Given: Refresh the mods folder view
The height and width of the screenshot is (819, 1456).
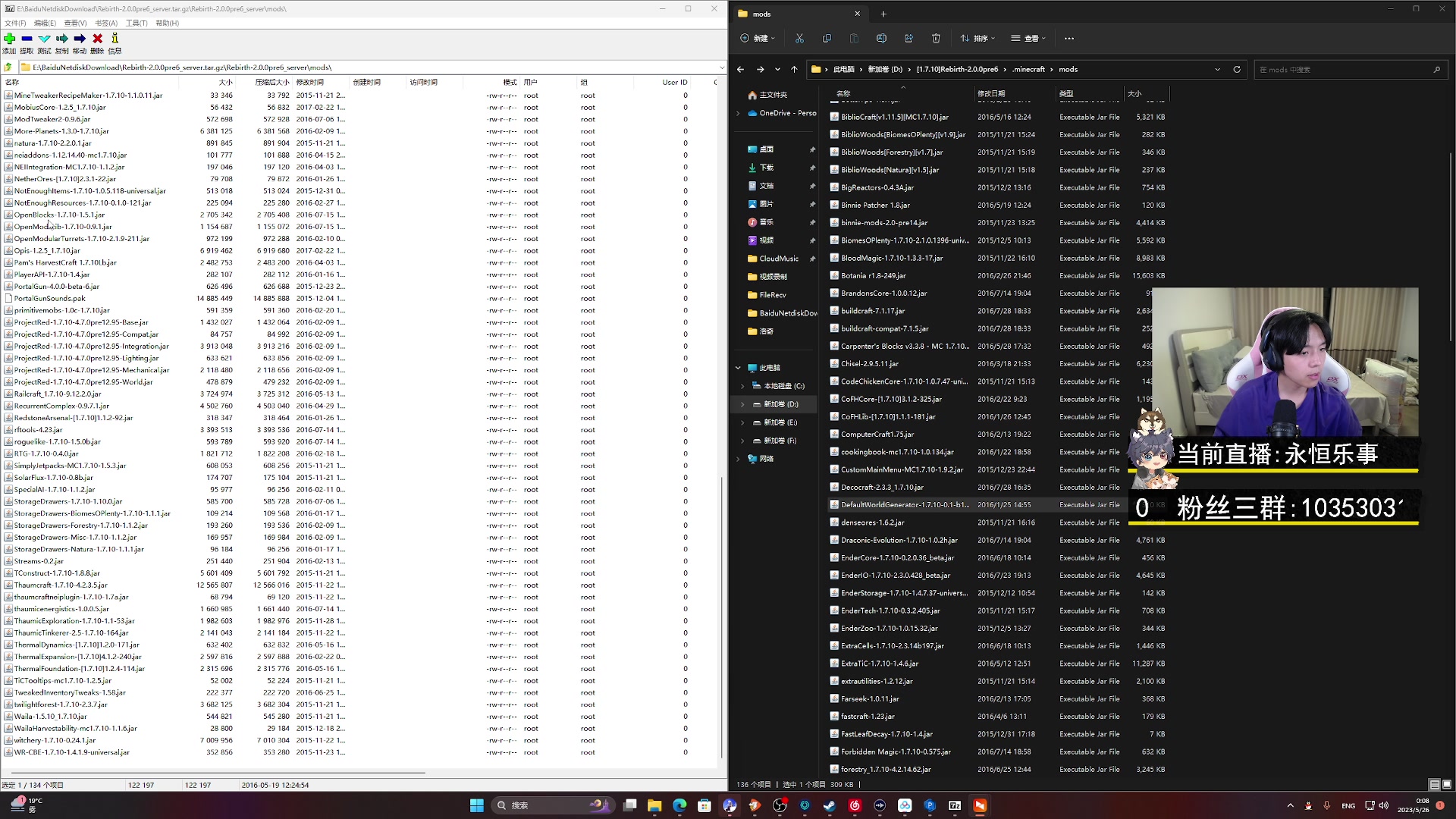Looking at the screenshot, I should tap(1237, 69).
